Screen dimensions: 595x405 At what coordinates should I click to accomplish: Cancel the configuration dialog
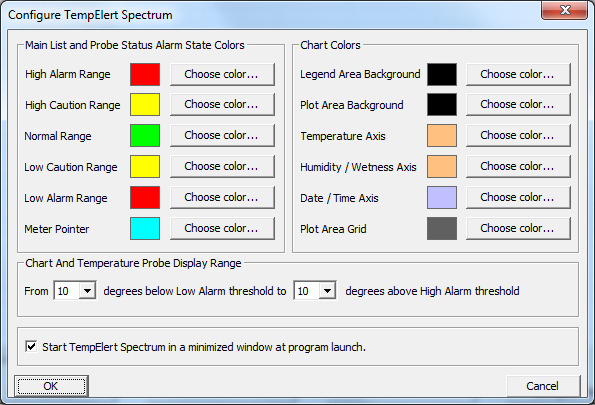coord(543,386)
